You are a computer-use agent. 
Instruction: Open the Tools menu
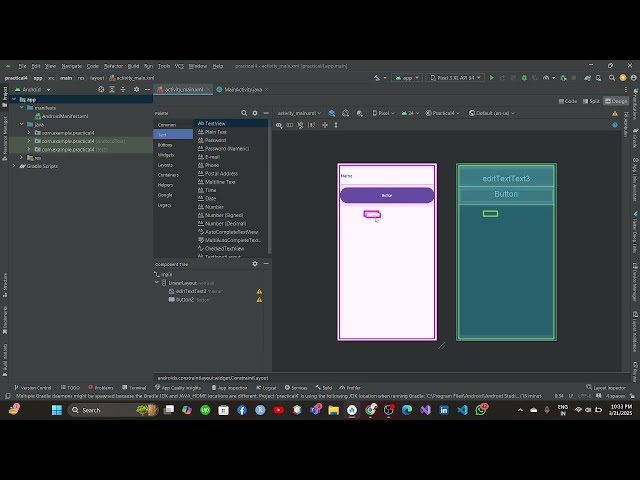click(x=164, y=66)
